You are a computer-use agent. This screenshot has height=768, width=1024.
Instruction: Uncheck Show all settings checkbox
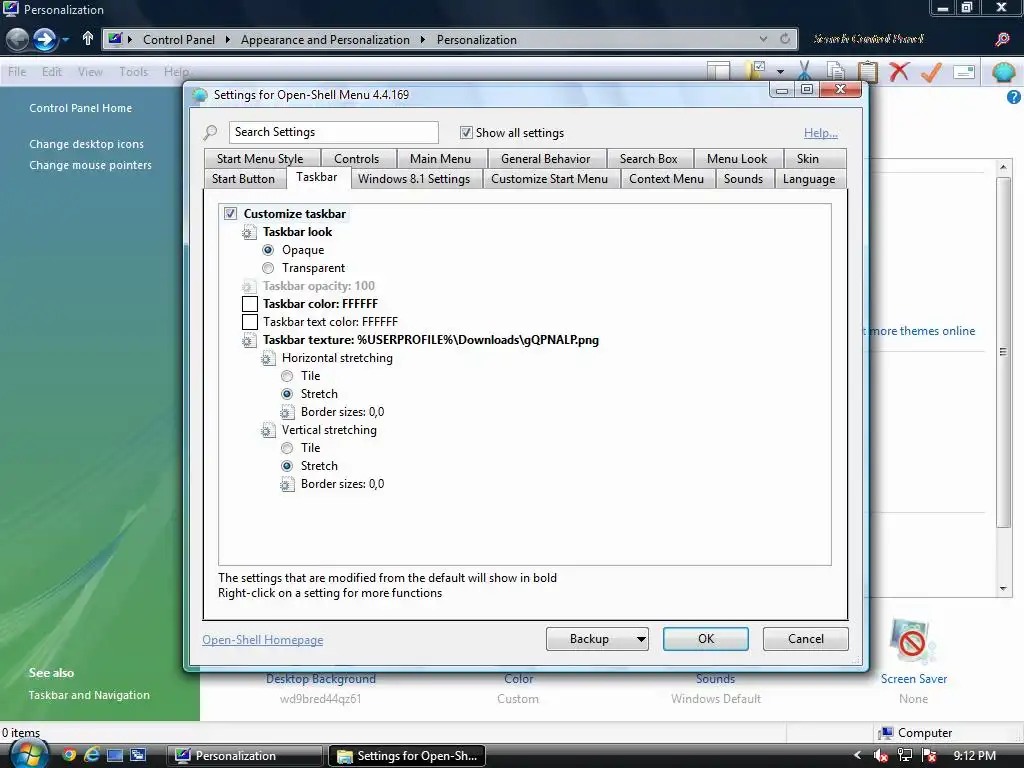(x=466, y=133)
